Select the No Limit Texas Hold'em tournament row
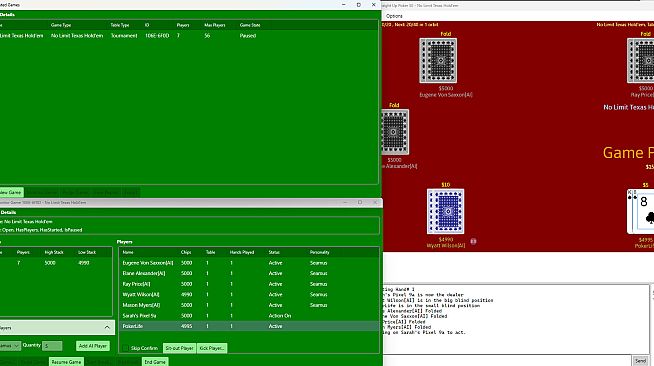The height and width of the screenshot is (366, 654). [x=189, y=36]
